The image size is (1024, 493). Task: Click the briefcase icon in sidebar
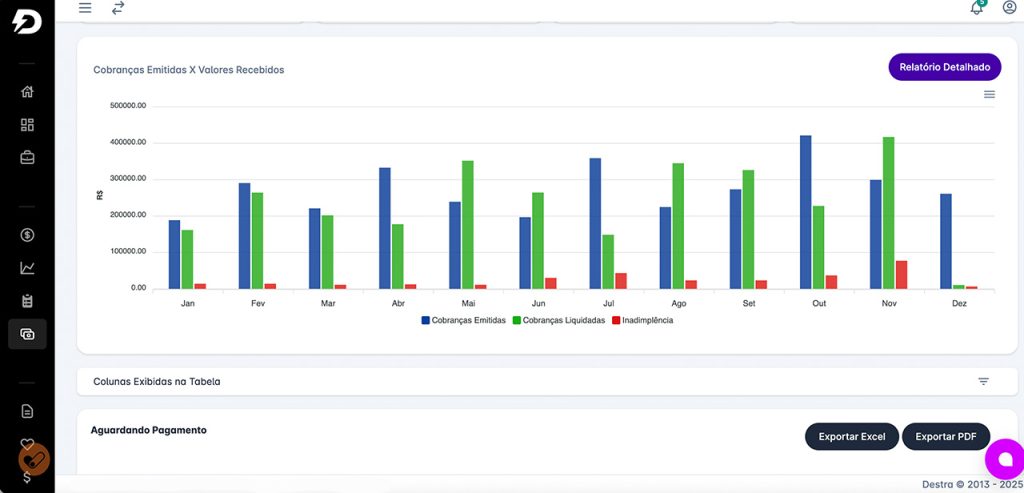point(27,157)
